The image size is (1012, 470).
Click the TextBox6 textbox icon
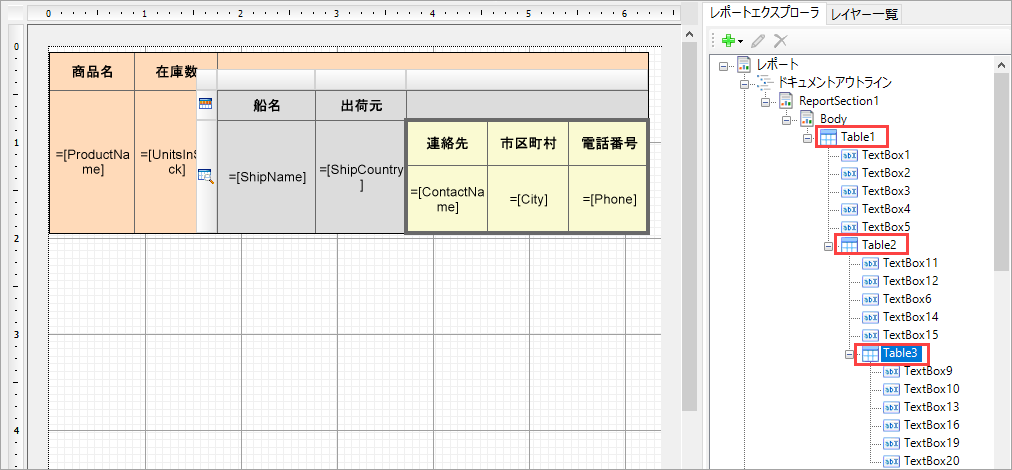point(871,300)
